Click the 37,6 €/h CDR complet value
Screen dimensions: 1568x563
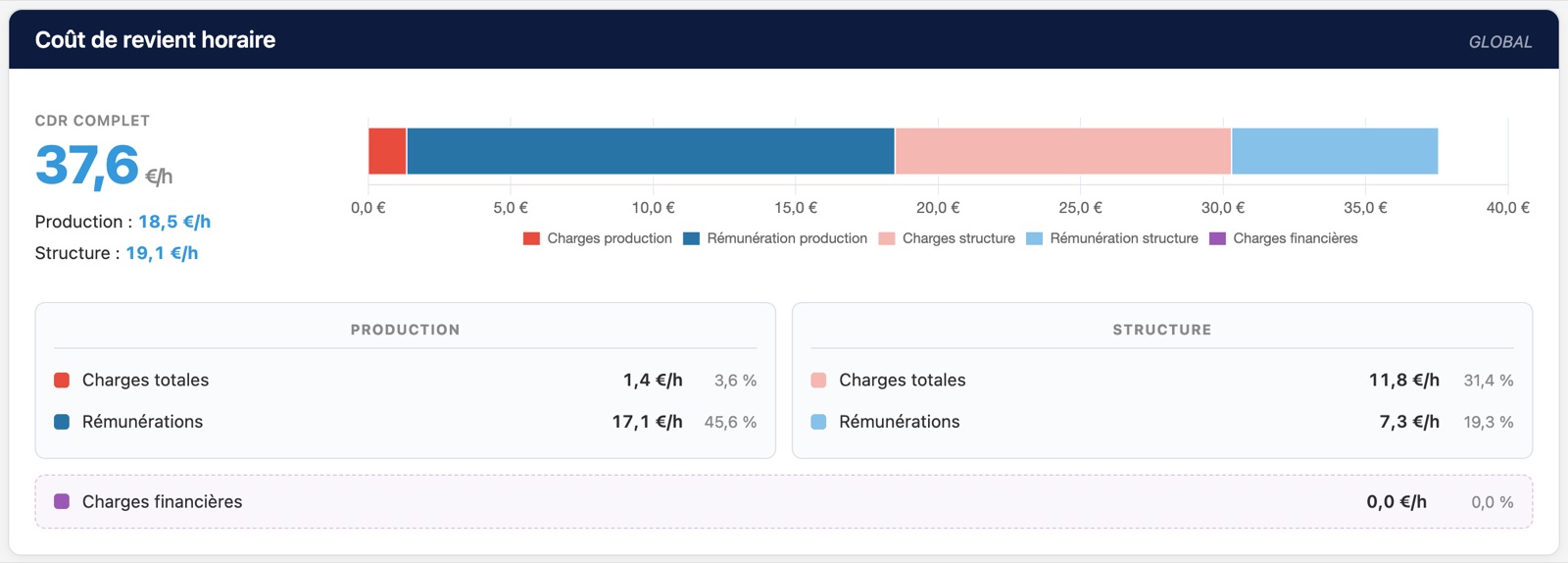point(104,166)
